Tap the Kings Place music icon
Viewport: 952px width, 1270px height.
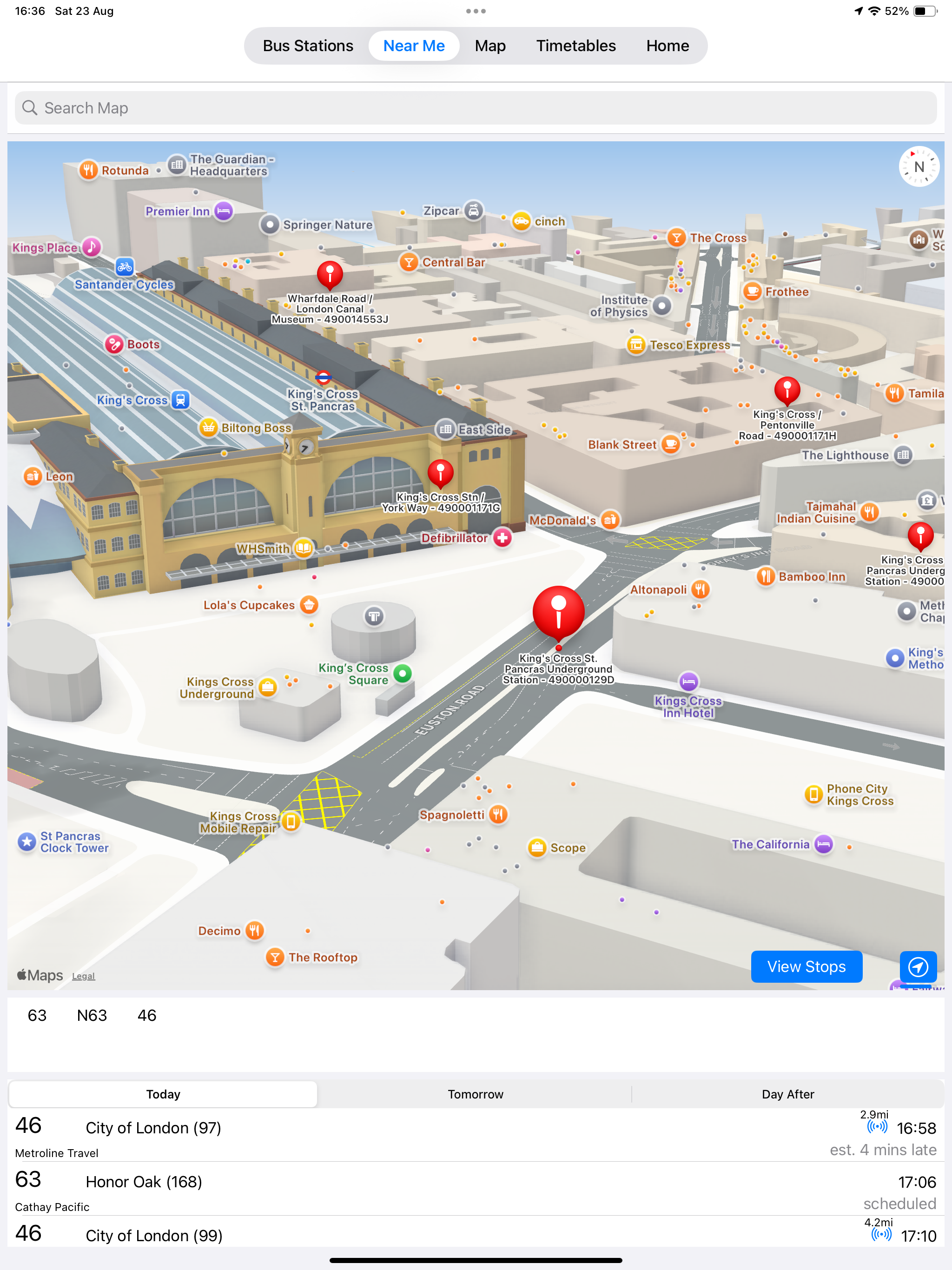[91, 247]
